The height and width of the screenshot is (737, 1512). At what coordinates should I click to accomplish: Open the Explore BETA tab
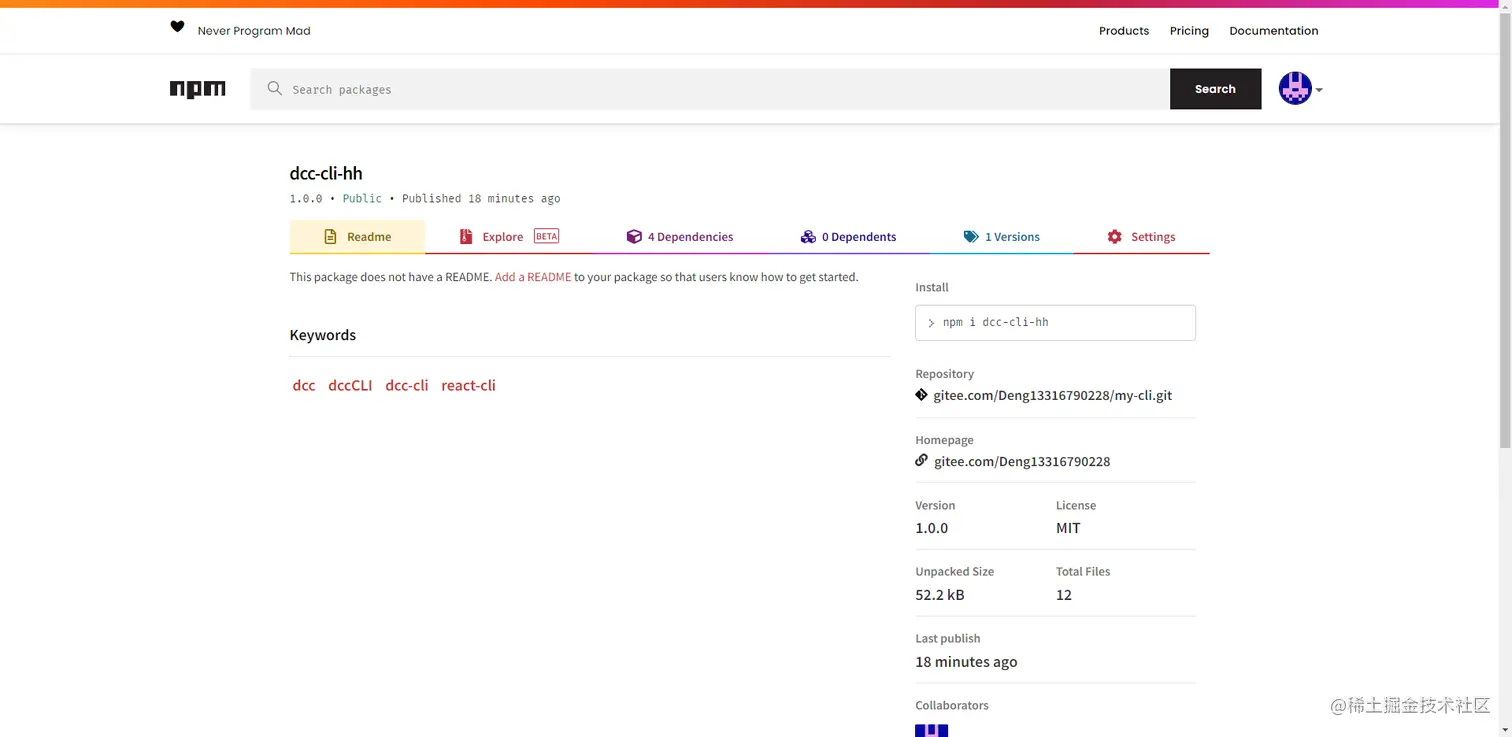click(509, 237)
